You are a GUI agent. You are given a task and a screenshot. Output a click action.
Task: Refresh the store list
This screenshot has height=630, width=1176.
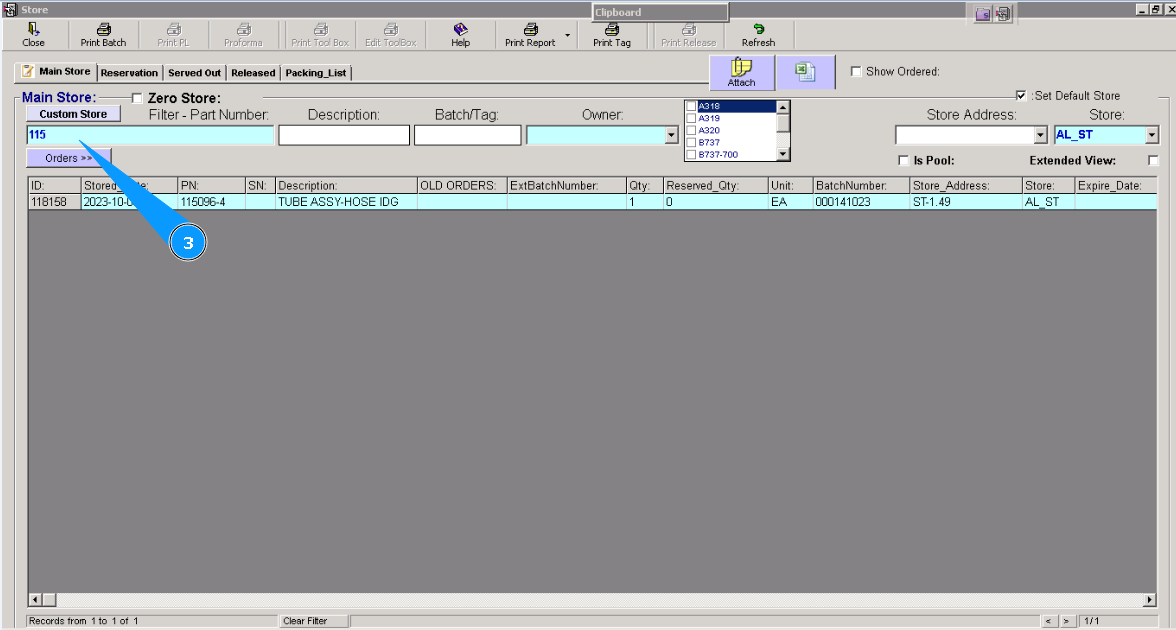coord(758,34)
